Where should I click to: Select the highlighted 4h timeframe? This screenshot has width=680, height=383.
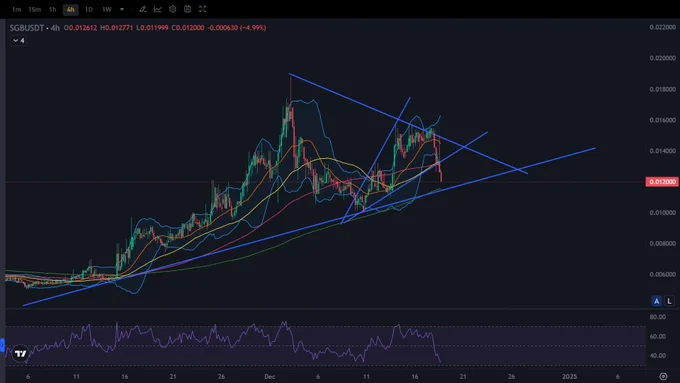(x=70, y=9)
